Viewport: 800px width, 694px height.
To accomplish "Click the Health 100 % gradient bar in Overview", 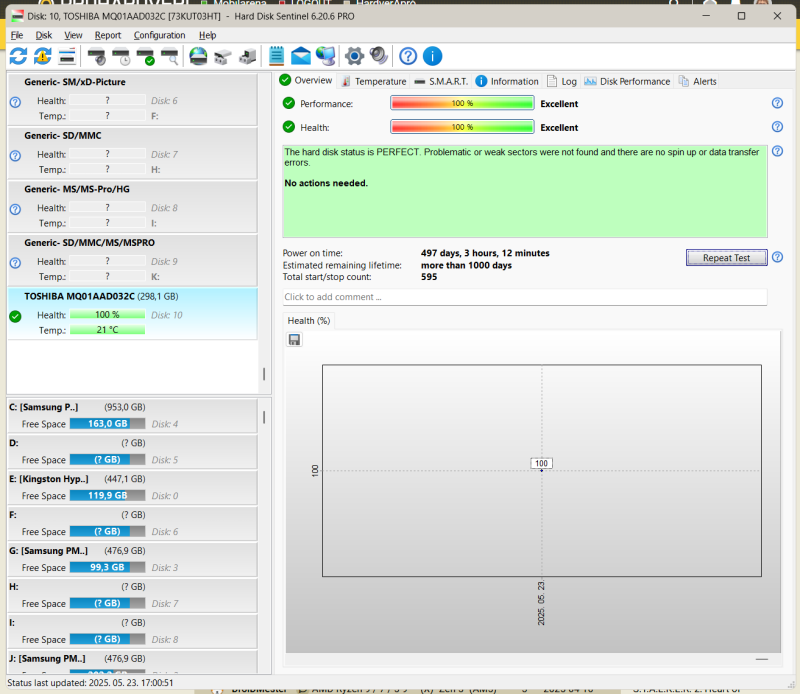I will click(x=462, y=127).
